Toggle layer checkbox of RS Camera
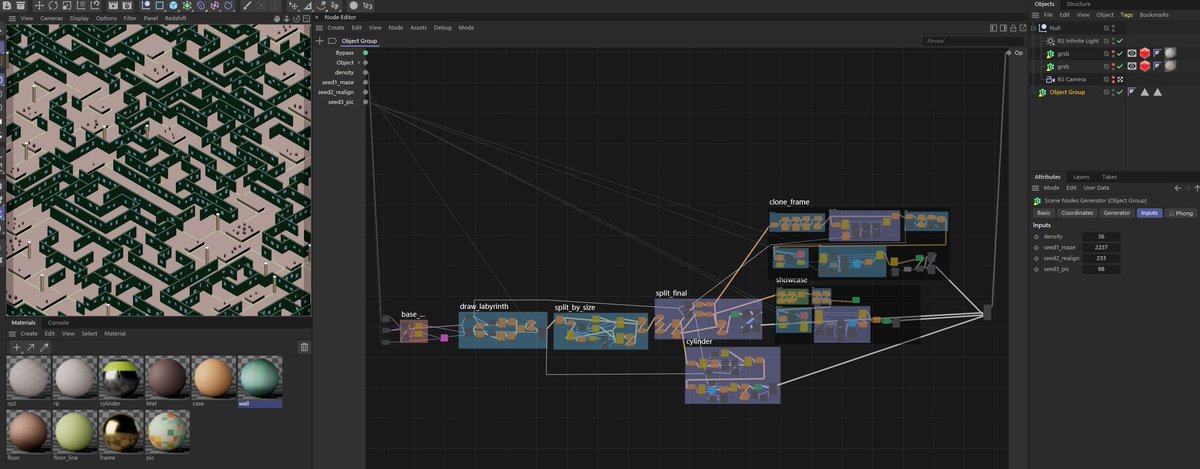 [x=1106, y=79]
